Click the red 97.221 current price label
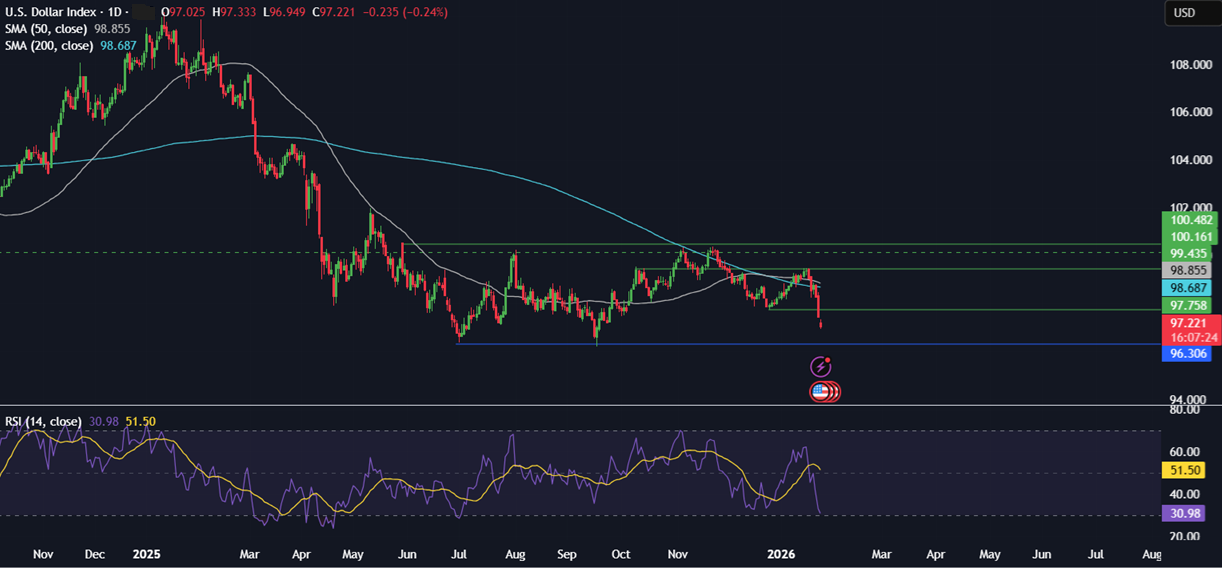The height and width of the screenshot is (568, 1222). pyautogui.click(x=1187, y=324)
